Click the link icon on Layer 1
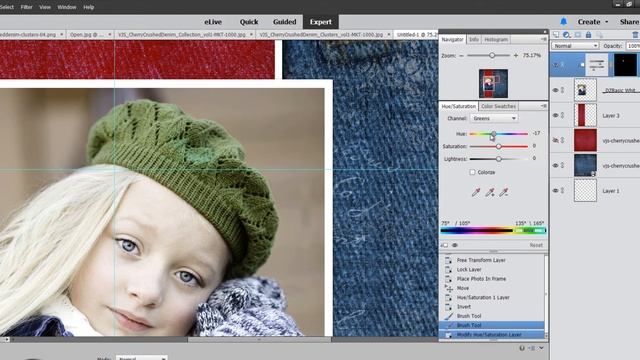The width and height of the screenshot is (640, 360). [562, 191]
